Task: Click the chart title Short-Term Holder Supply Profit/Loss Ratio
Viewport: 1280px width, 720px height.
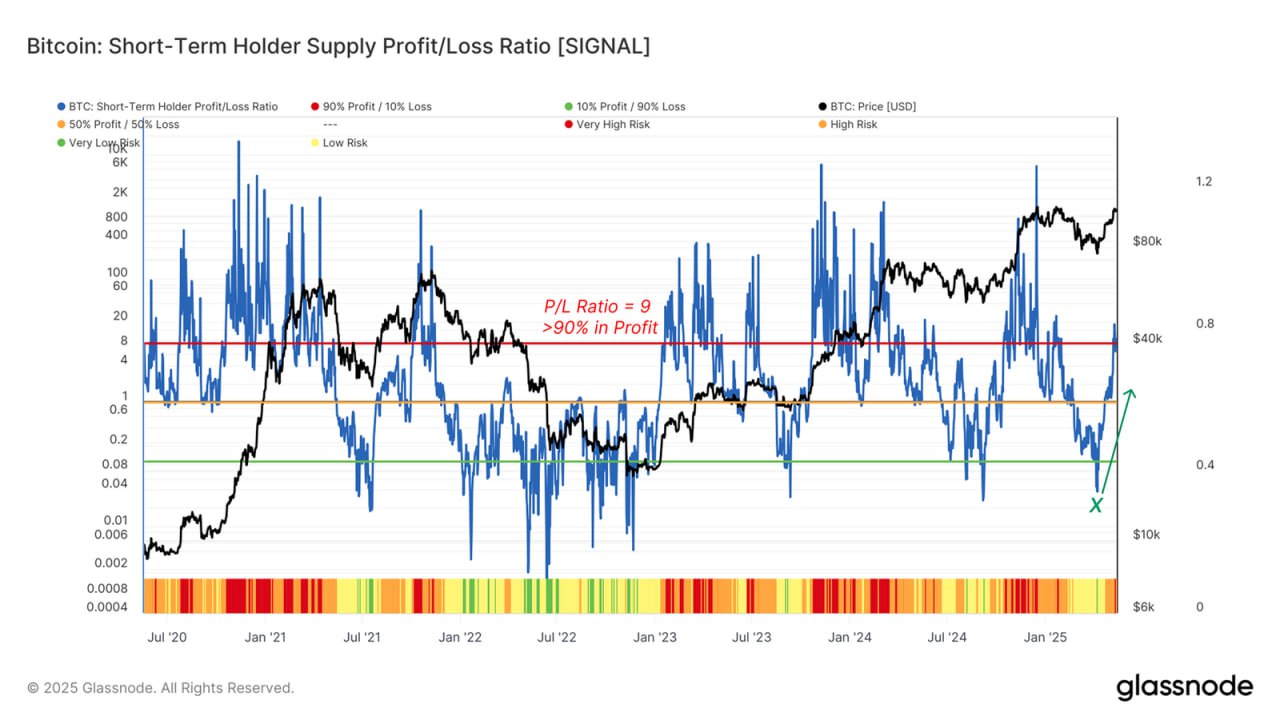Action: point(337,47)
